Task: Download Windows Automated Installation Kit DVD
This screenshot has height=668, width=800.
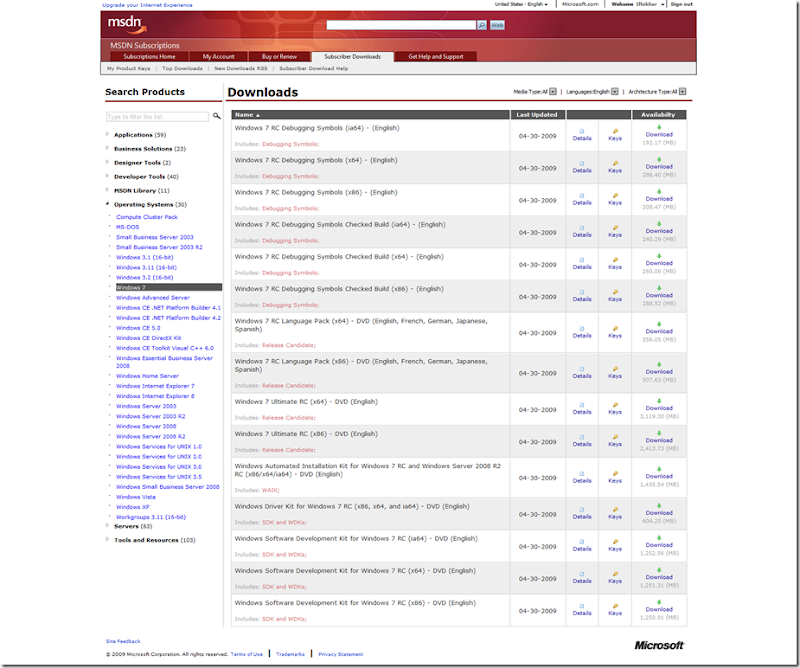Action: [x=659, y=473]
